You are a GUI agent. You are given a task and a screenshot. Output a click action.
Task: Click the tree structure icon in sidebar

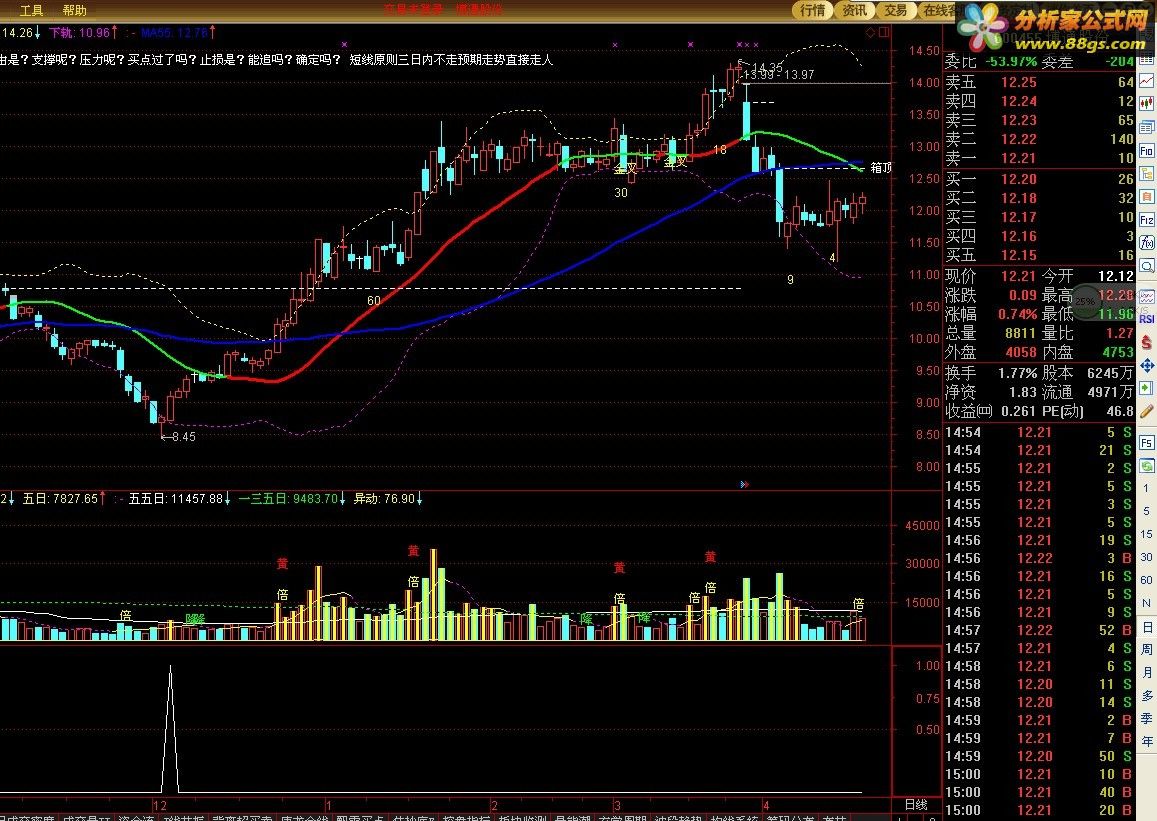[1147, 174]
